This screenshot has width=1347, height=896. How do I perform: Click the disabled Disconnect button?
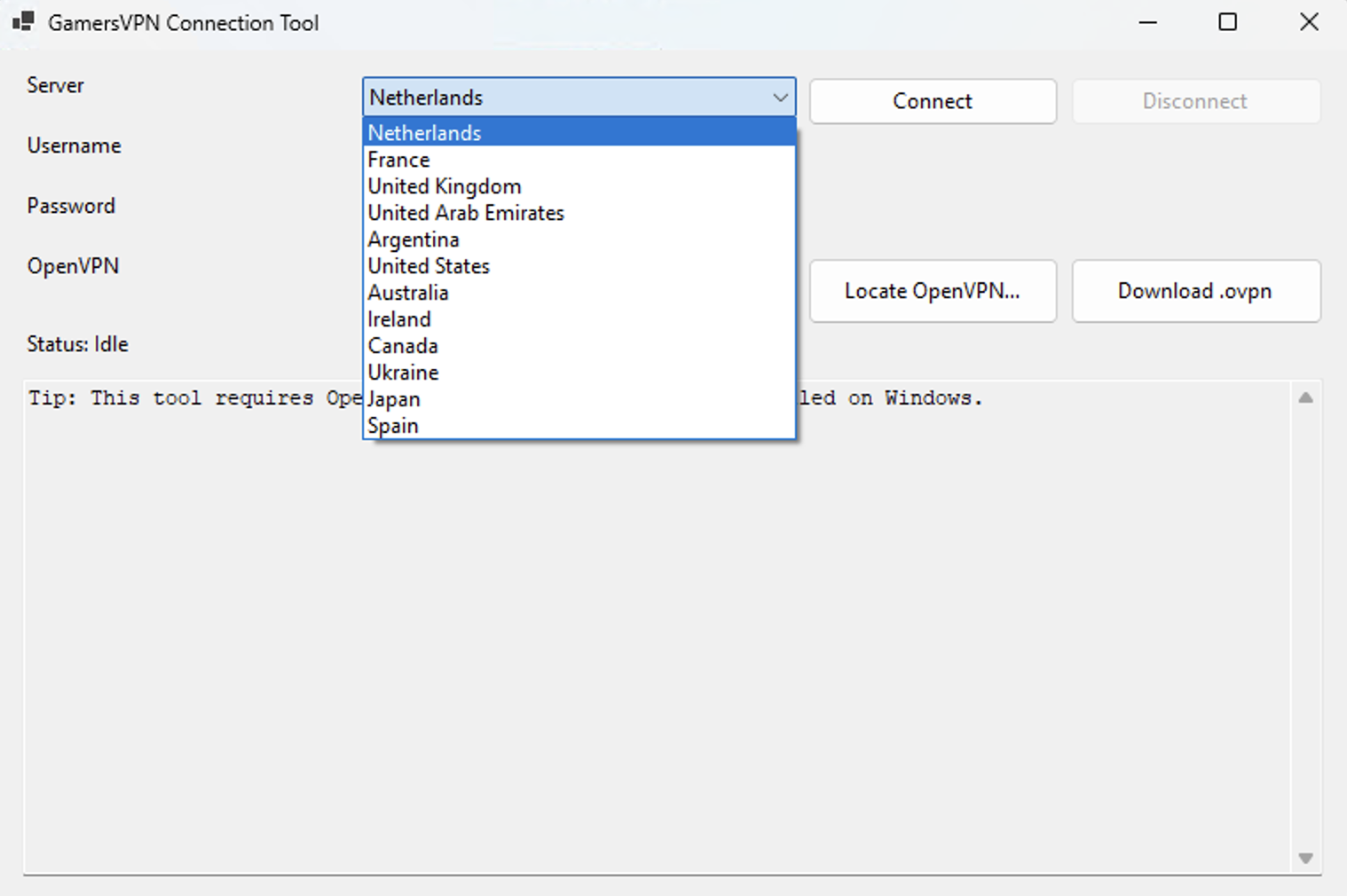[1195, 101]
